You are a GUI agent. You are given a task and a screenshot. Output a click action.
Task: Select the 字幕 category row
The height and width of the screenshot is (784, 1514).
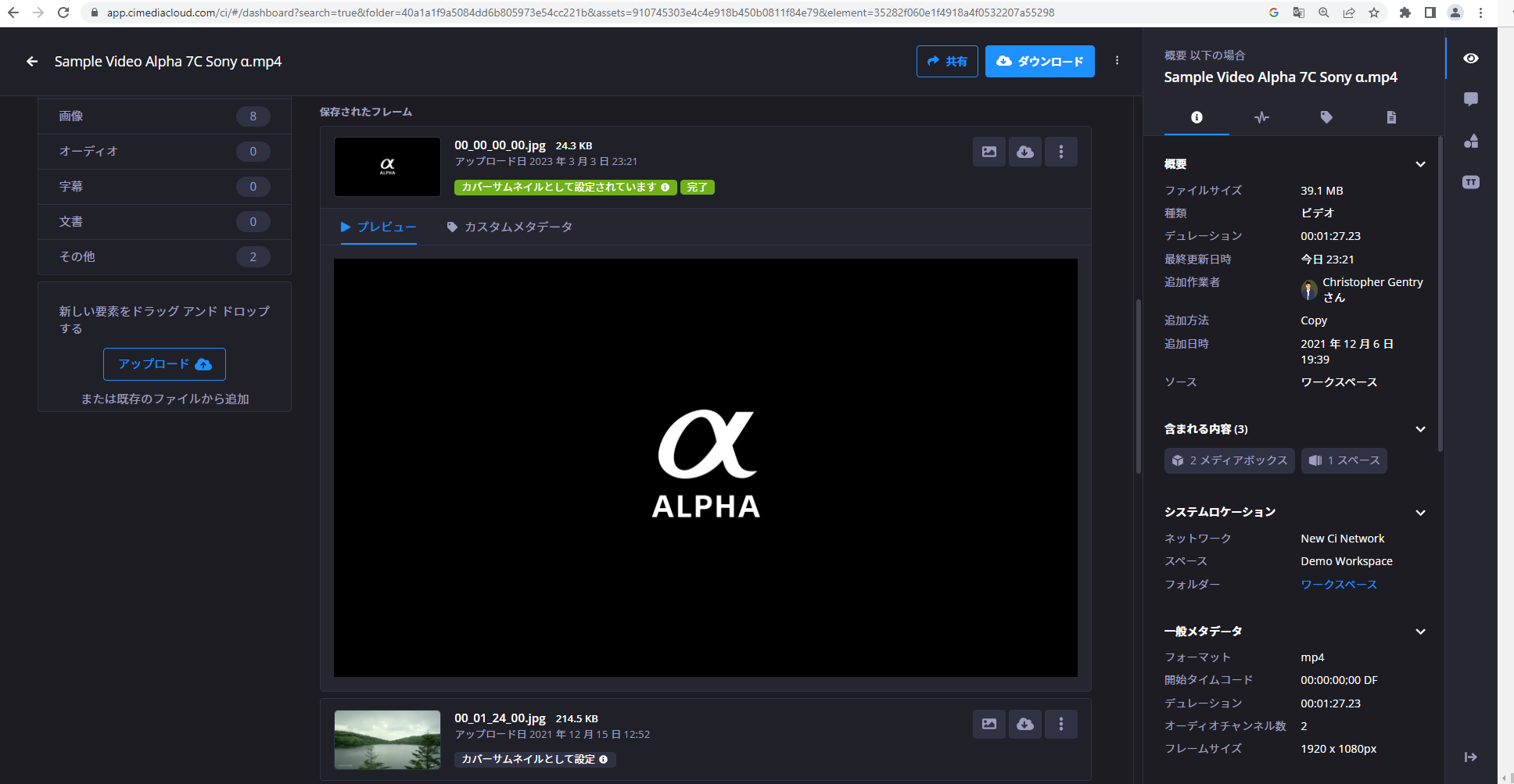(x=164, y=187)
